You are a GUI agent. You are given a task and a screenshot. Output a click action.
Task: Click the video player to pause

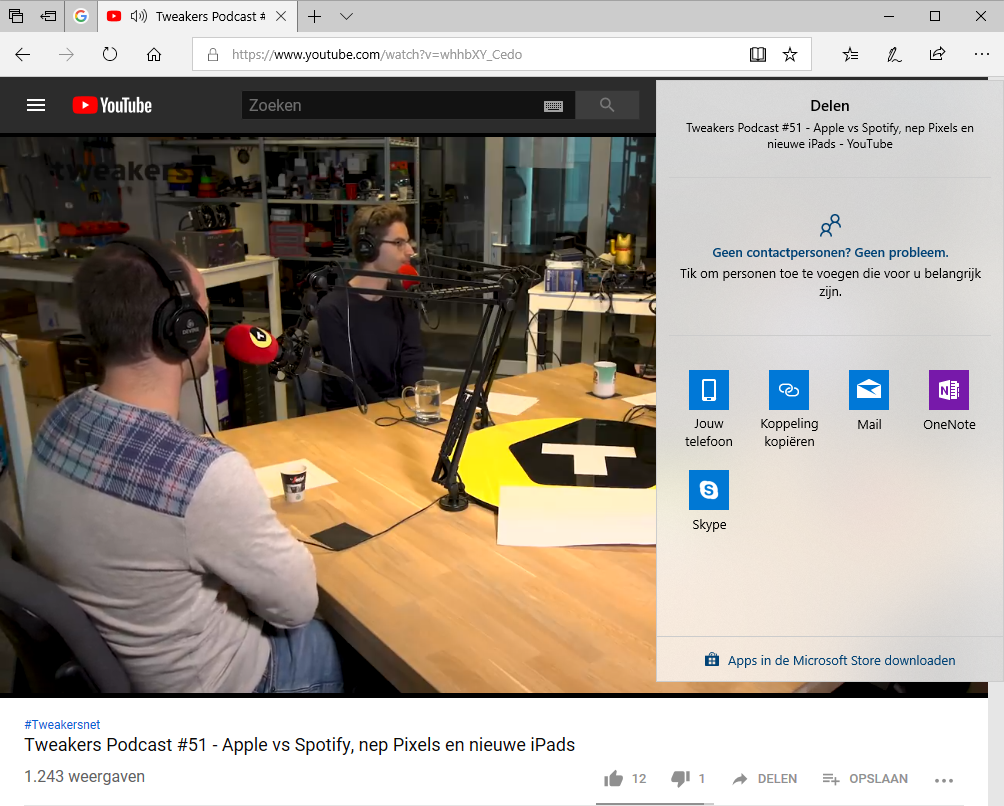[328, 414]
